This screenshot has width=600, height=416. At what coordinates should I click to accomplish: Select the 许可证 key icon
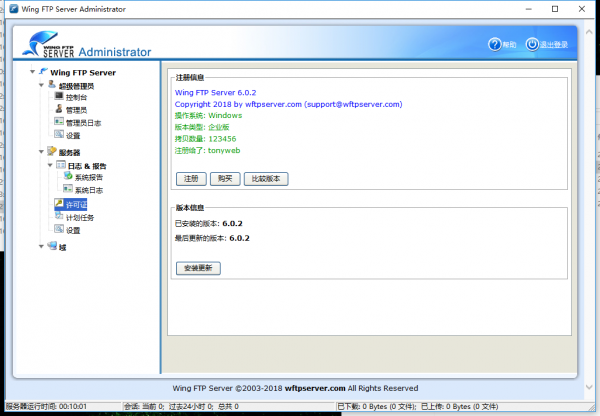(x=59, y=203)
